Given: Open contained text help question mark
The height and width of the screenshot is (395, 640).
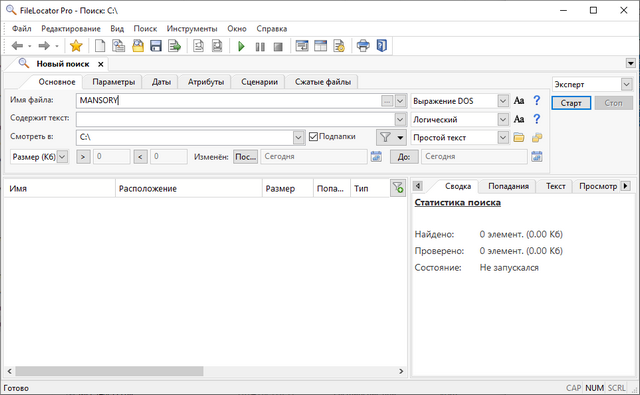Looking at the screenshot, I should click(x=537, y=119).
